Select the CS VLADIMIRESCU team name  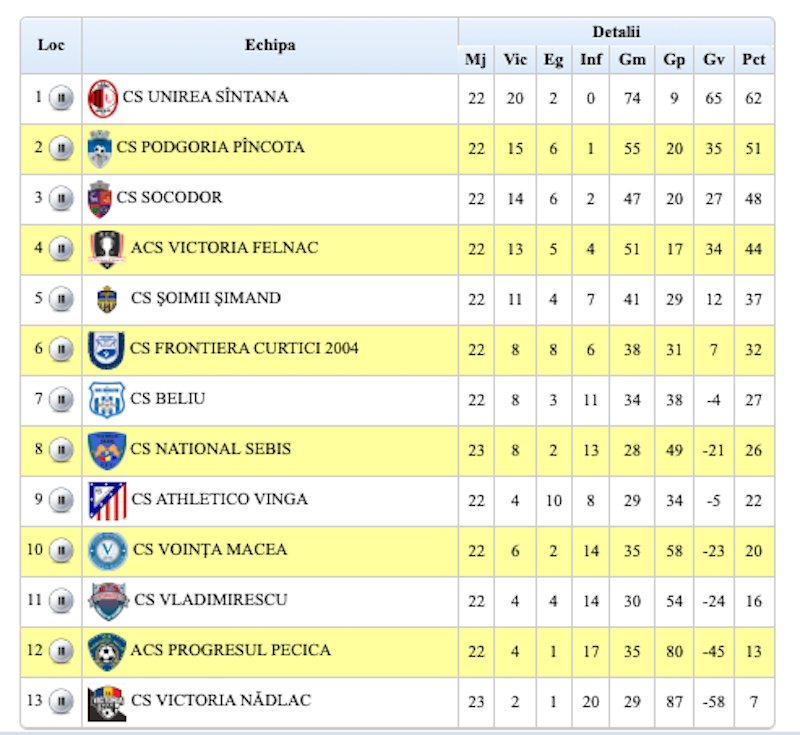(x=211, y=600)
